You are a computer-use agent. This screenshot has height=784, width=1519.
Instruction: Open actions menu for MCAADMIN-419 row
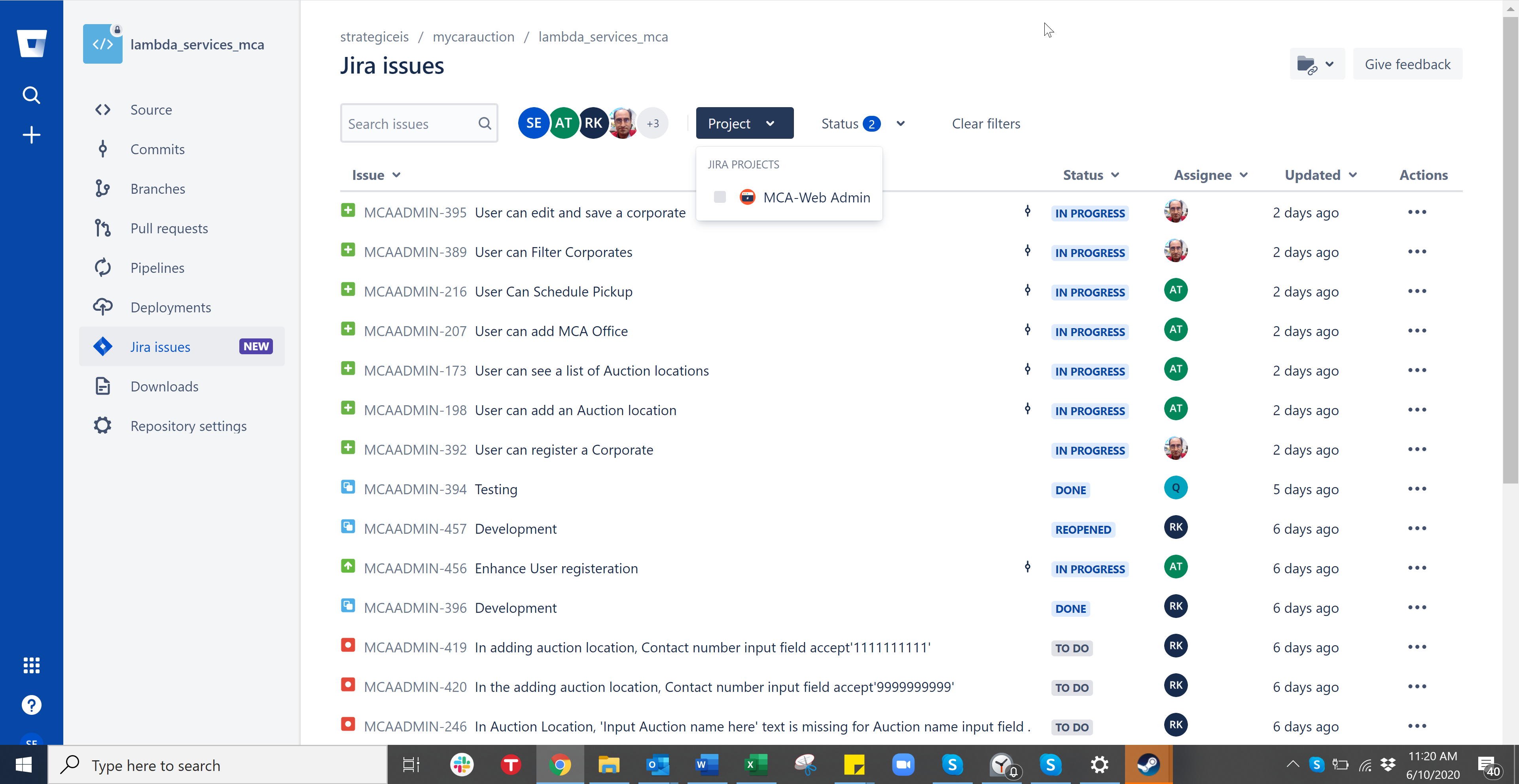point(1417,647)
